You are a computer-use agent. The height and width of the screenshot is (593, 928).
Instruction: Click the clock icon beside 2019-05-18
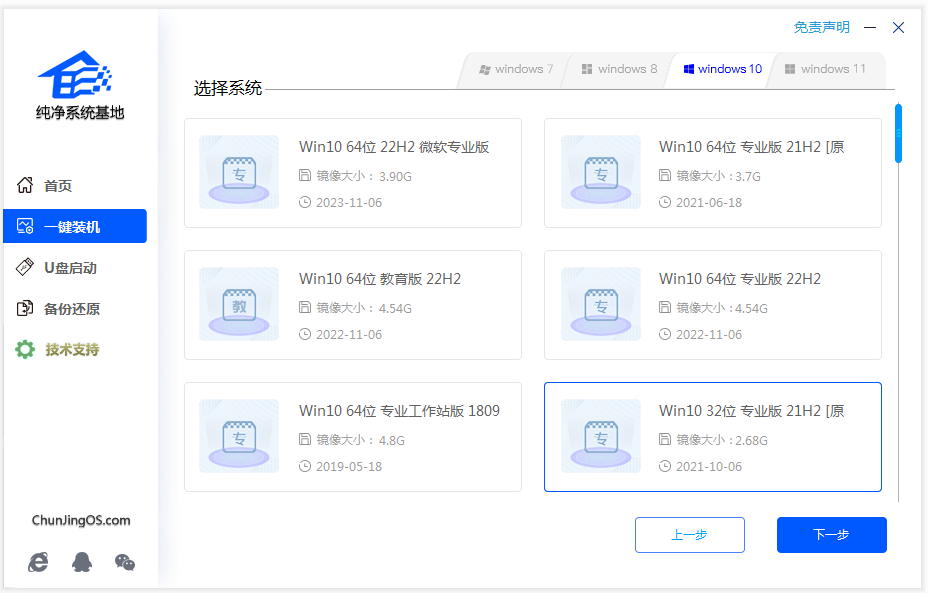tap(305, 466)
